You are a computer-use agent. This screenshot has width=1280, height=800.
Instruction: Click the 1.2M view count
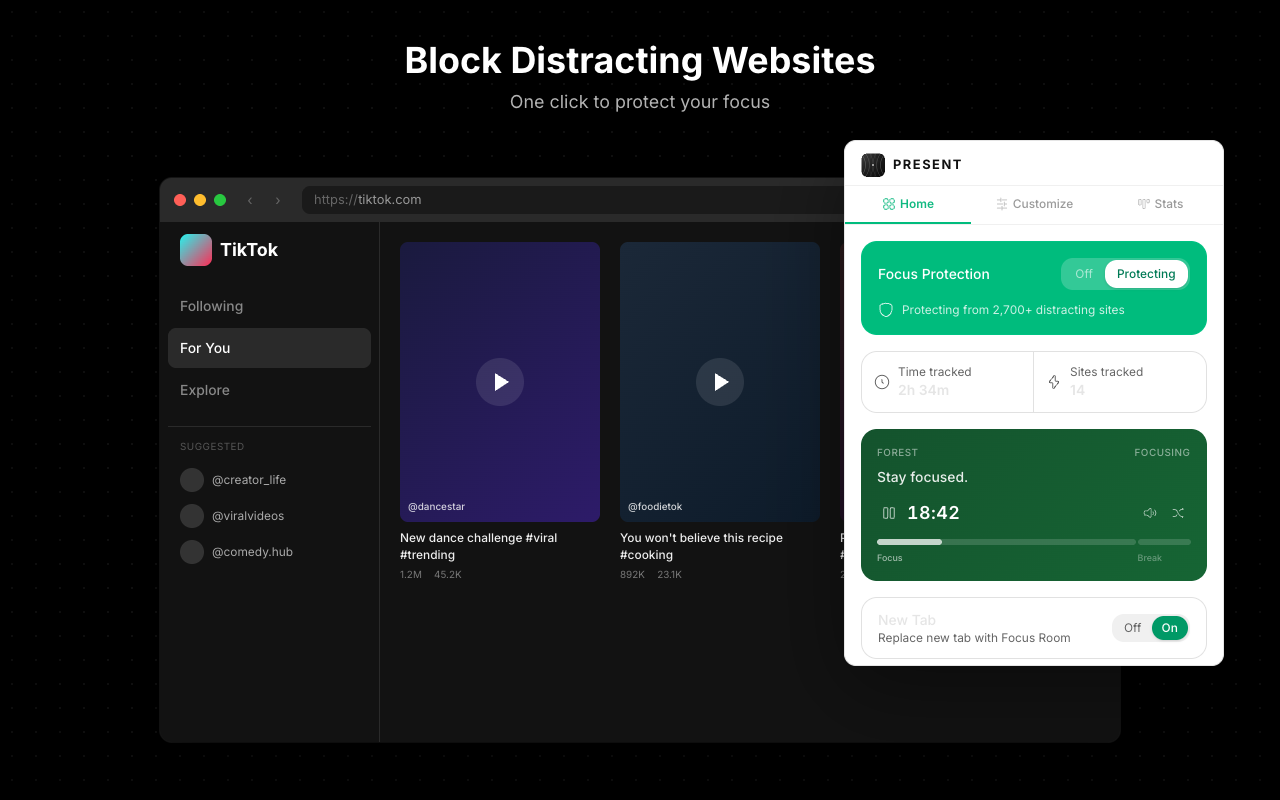click(x=411, y=575)
